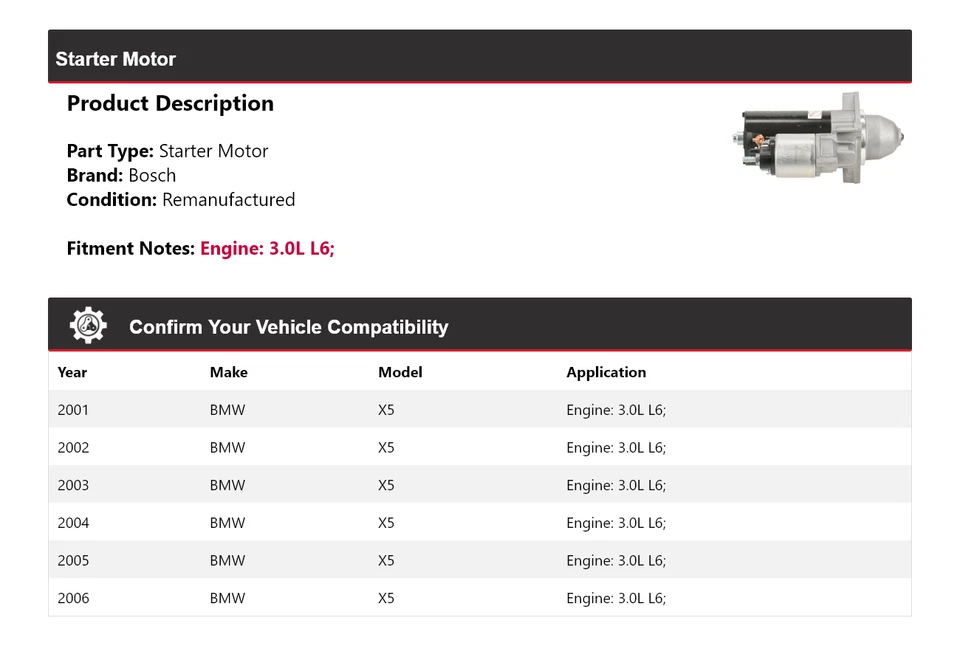Click Engine: 3.0L L6; in the 2002 row
This screenshot has width=960, height=646.
pos(616,448)
